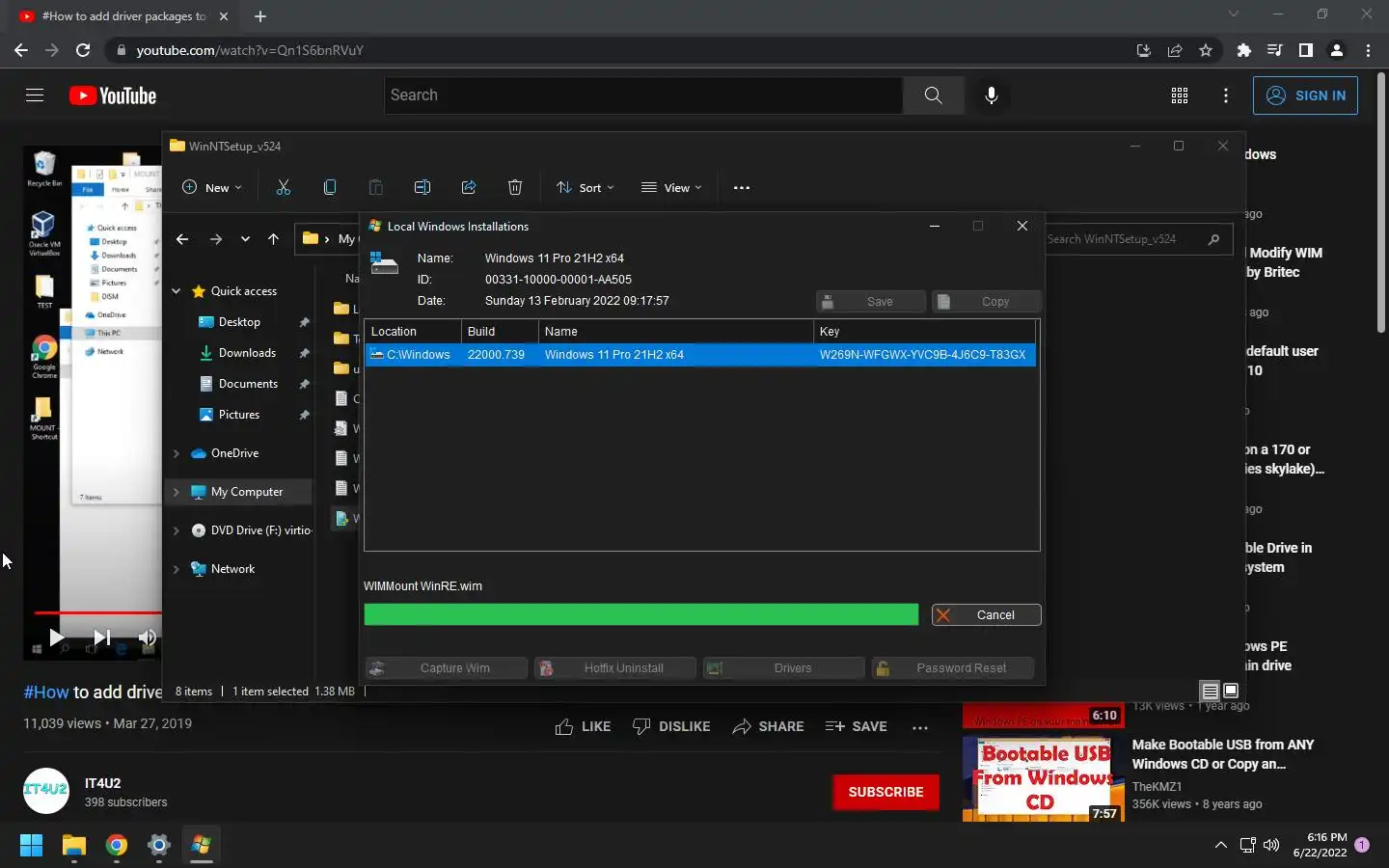Click Delete trash icon in Explorer toolbar
This screenshot has width=1389, height=868.
[515, 188]
